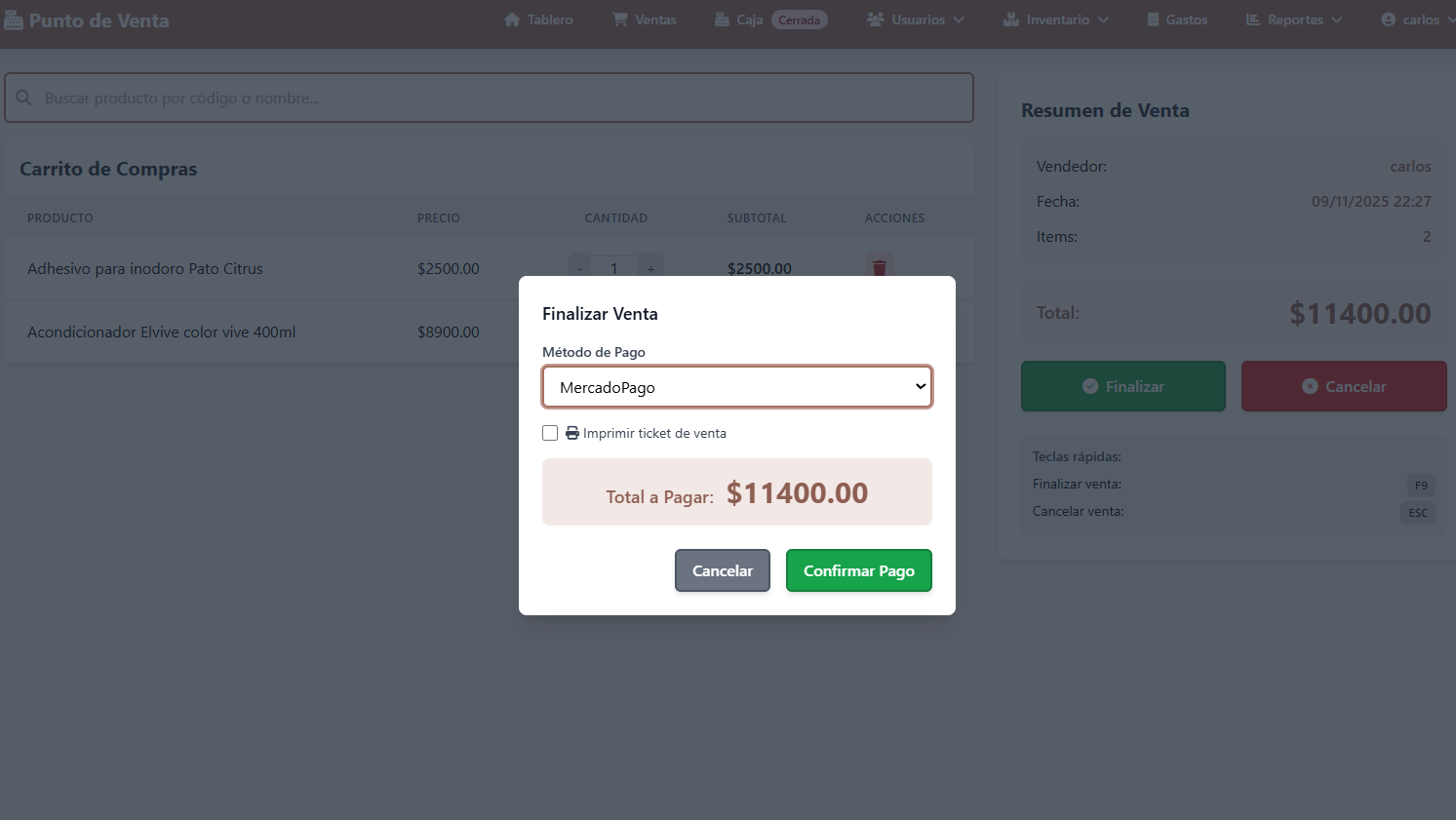The height and width of the screenshot is (820, 1456).
Task: Go to the Caja section
Action: [749, 20]
